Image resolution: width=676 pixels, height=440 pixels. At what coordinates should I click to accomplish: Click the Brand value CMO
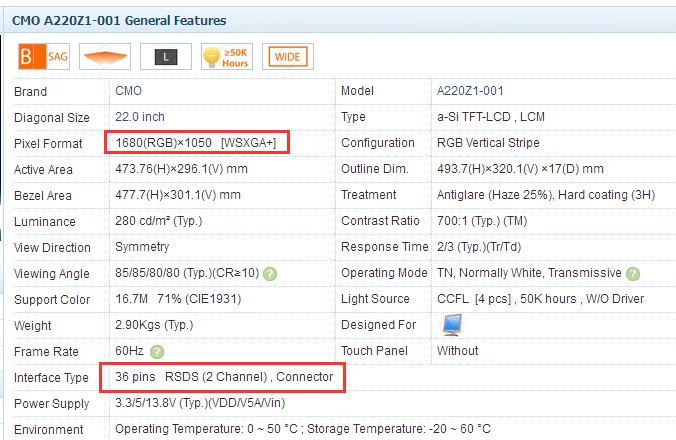pos(128,91)
